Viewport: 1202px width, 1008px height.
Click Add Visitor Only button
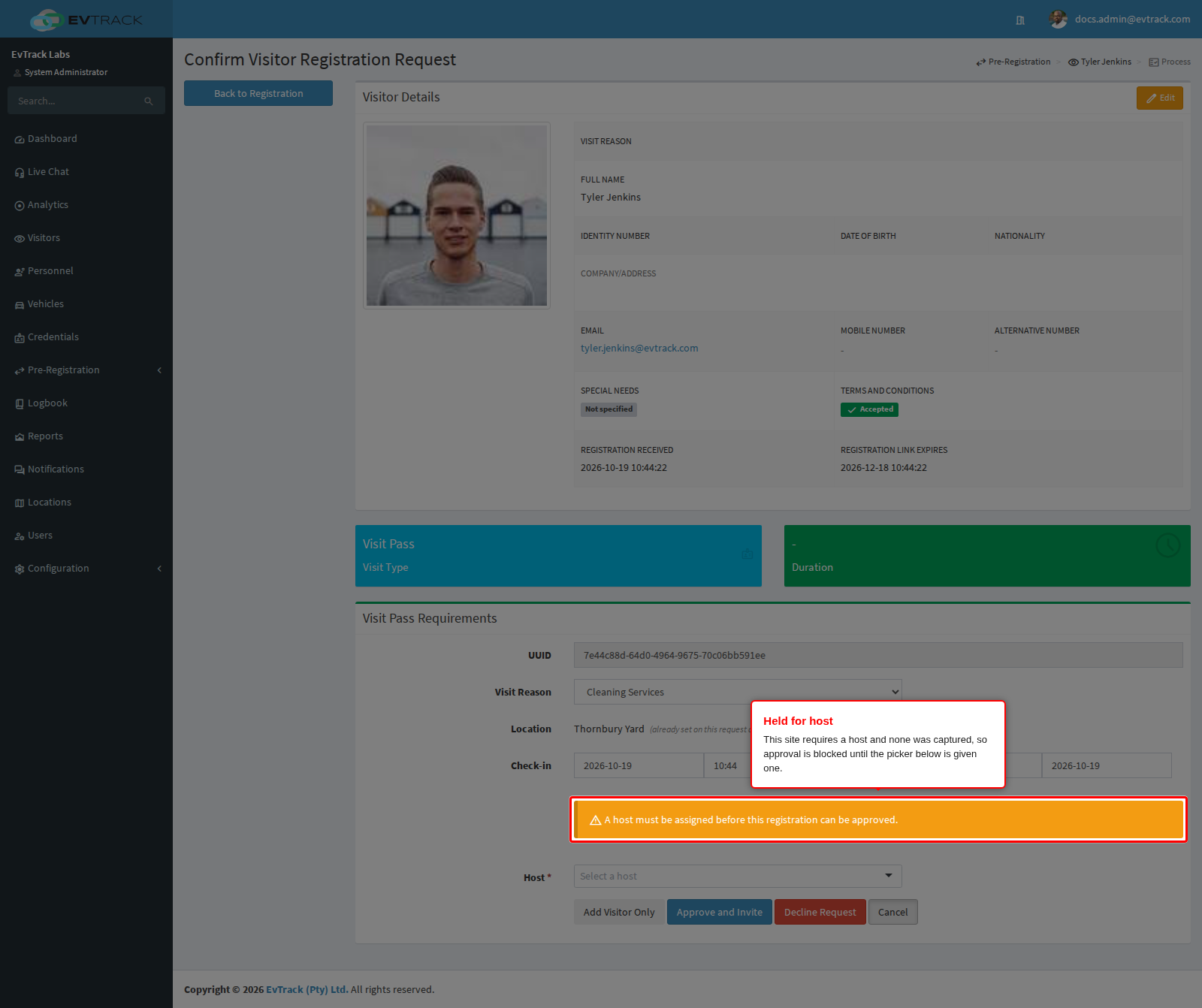click(619, 912)
